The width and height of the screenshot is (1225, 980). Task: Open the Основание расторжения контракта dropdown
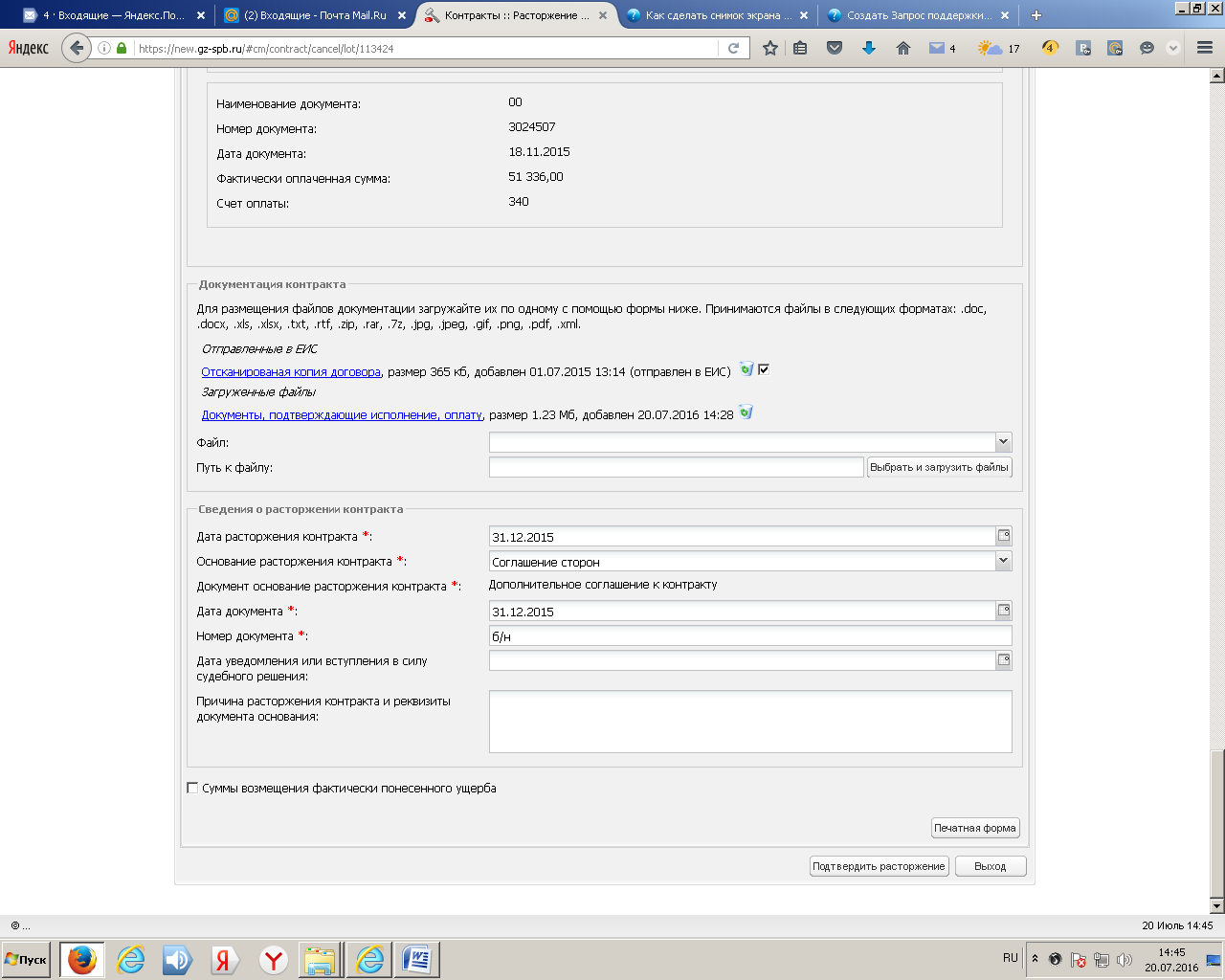pyautogui.click(x=1003, y=561)
